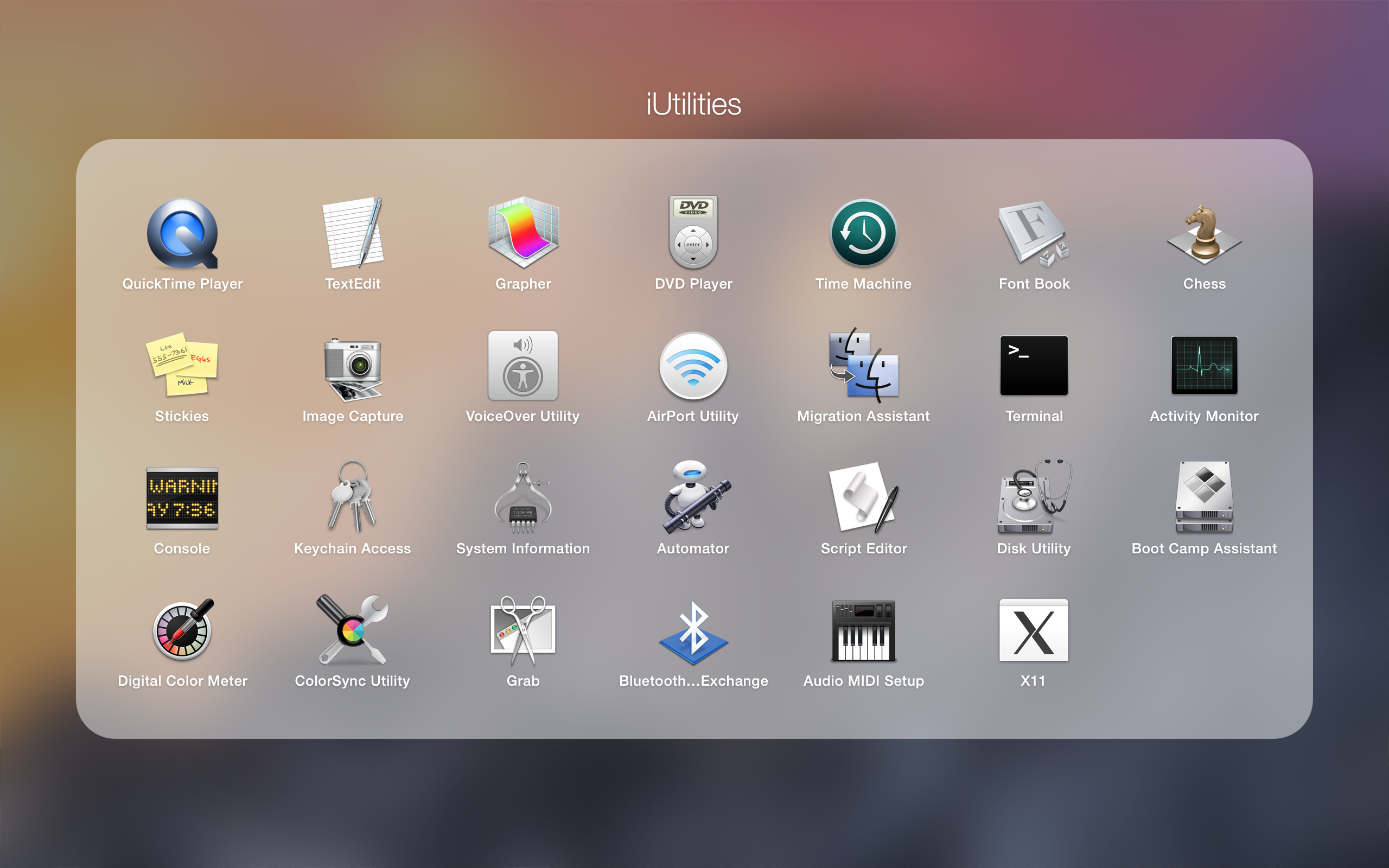The image size is (1389, 868).
Task: Click the iUtilities folder title
Action: (693, 104)
